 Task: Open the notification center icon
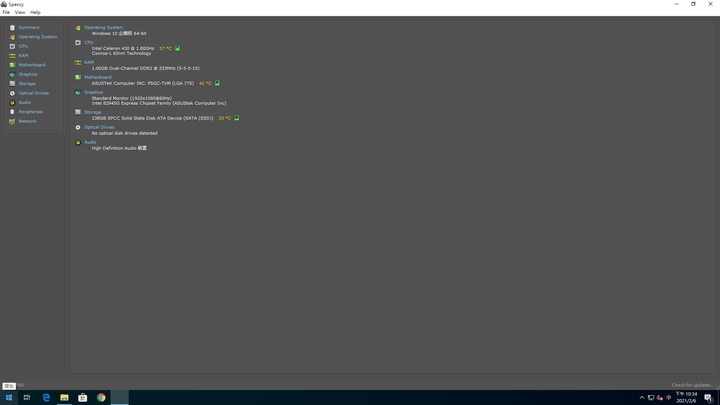pyautogui.click(x=709, y=398)
